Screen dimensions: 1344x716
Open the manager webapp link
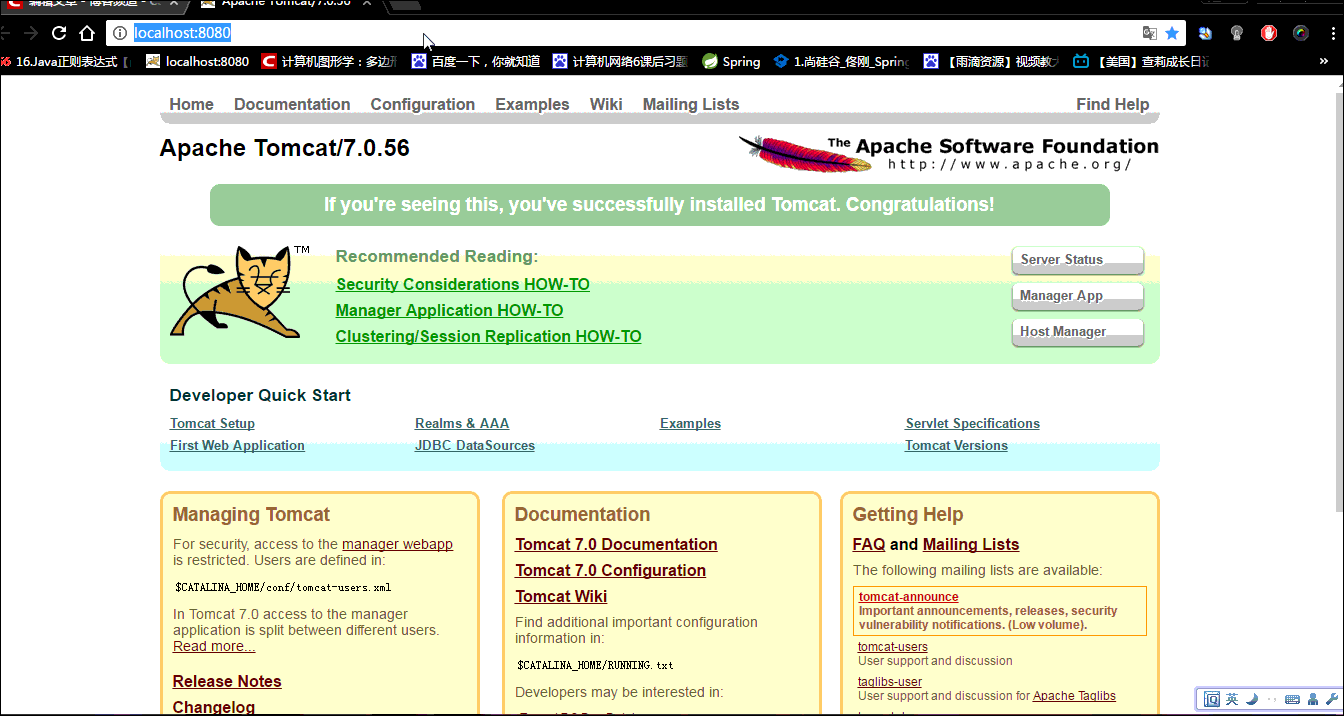pyautogui.click(x=397, y=544)
